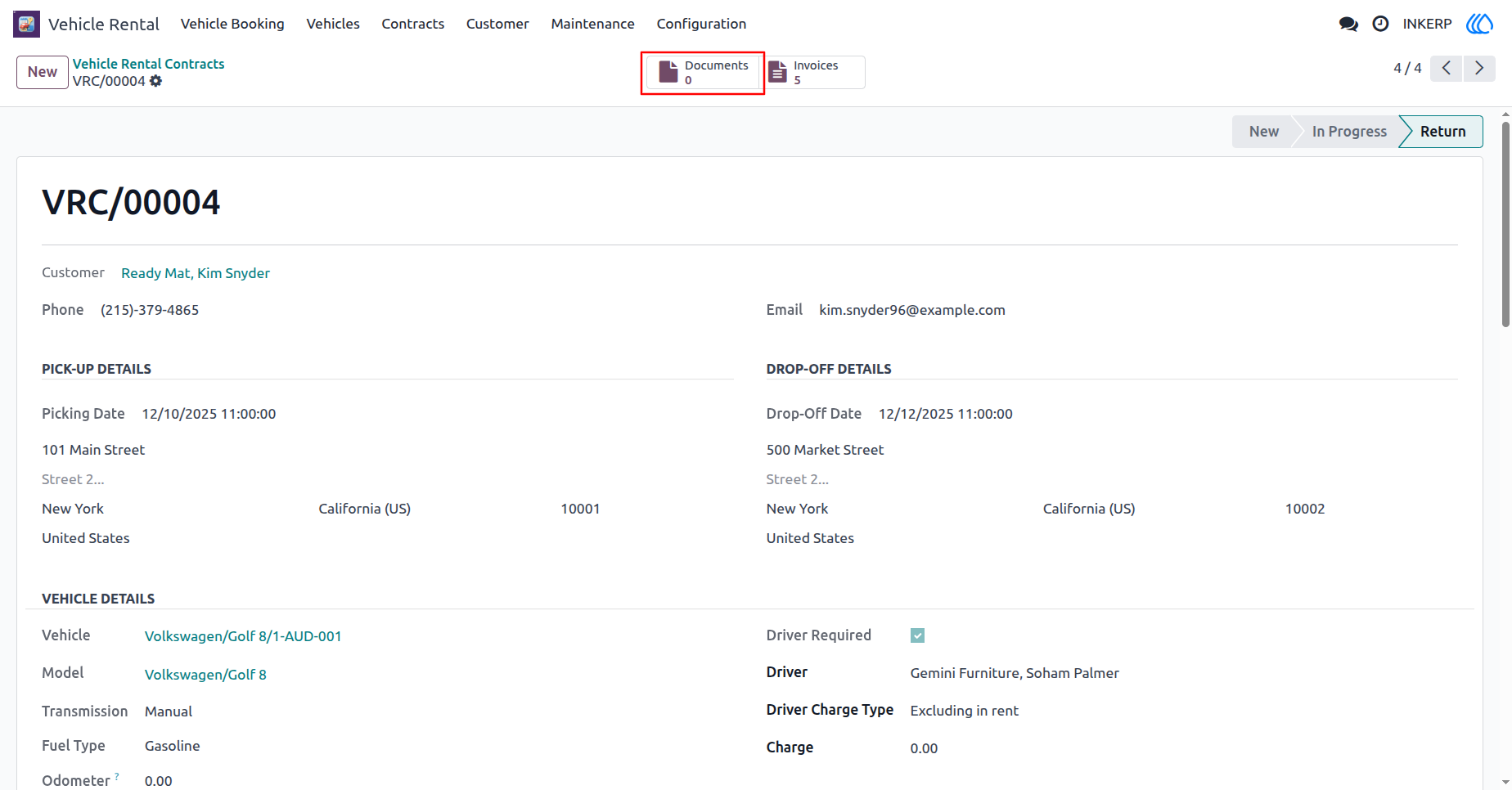Click the Drop-Off Date field value
The image size is (1512, 790).
pyautogui.click(x=946, y=414)
